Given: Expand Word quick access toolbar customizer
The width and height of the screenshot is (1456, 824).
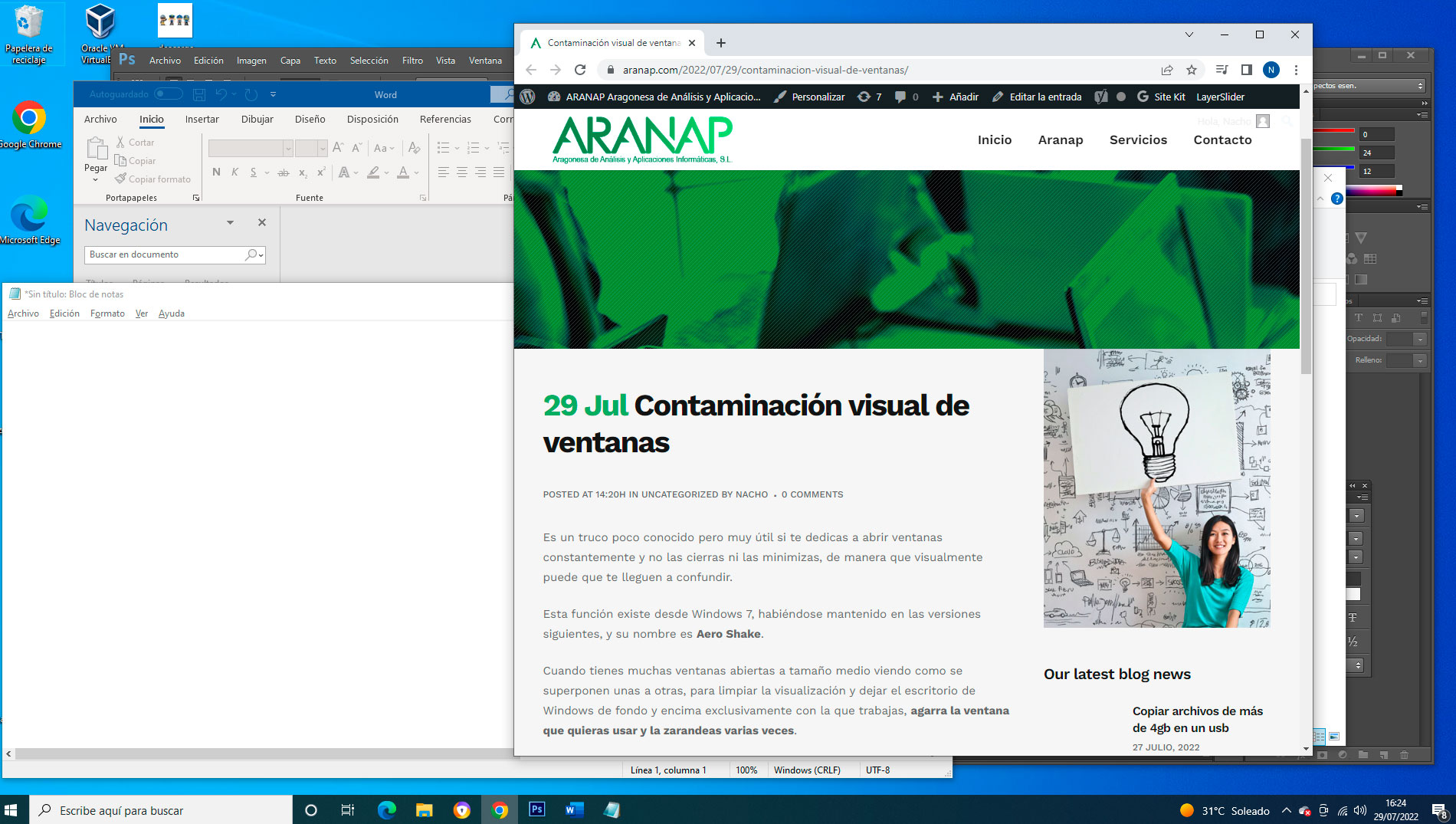Looking at the screenshot, I should (x=273, y=94).
